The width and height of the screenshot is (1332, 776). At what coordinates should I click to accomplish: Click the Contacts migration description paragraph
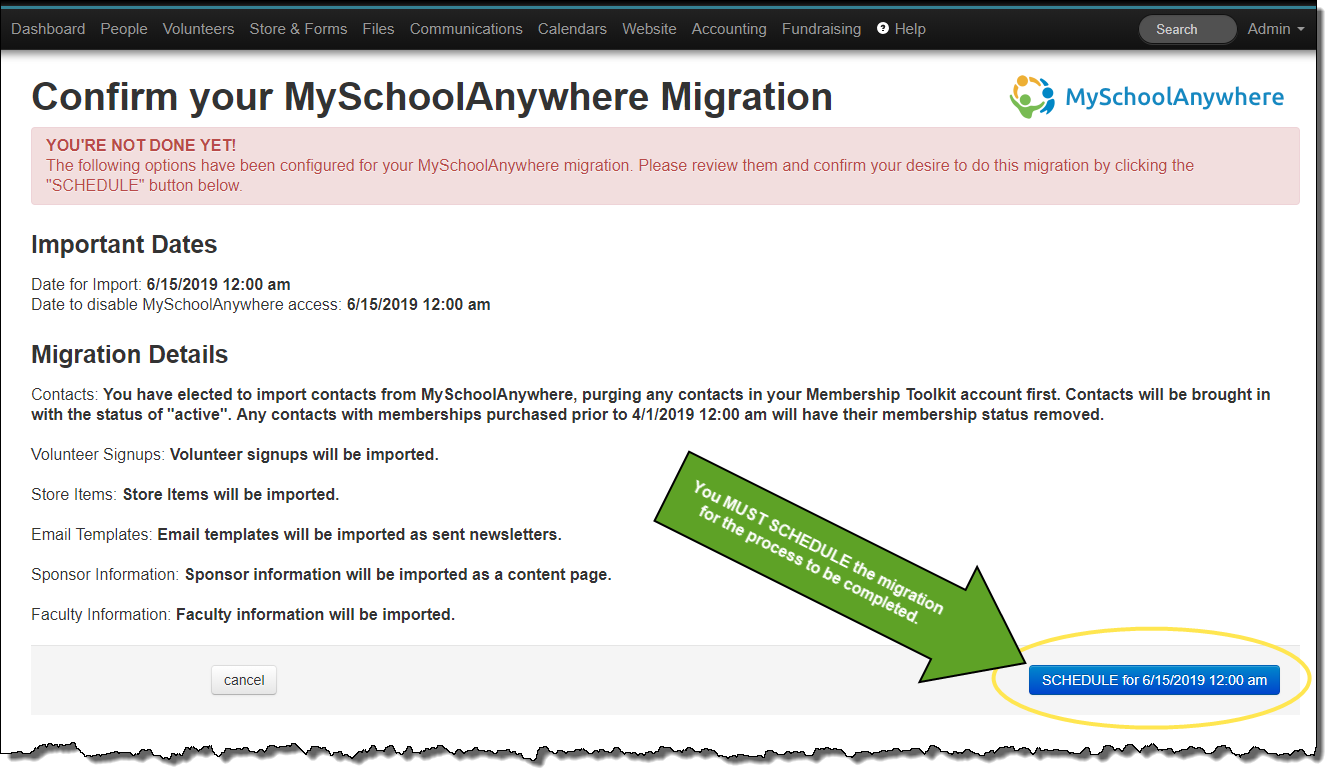[x=651, y=405]
